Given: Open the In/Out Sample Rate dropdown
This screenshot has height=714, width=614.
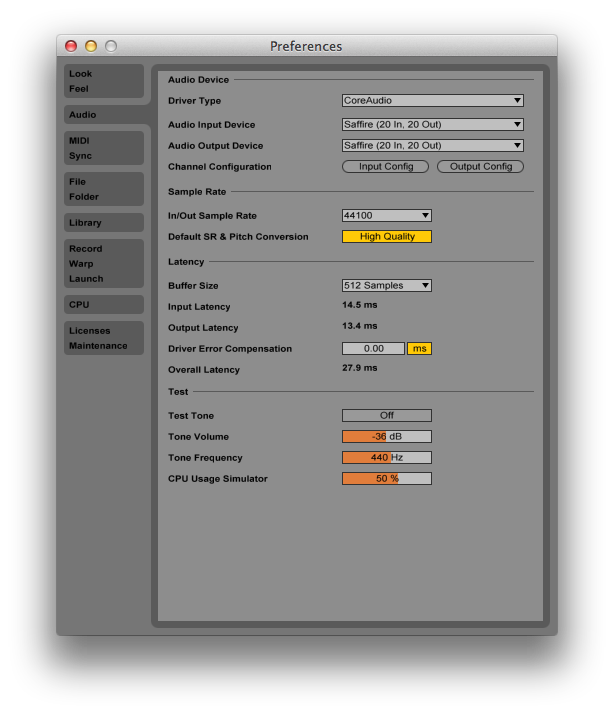Looking at the screenshot, I should click(x=387, y=215).
